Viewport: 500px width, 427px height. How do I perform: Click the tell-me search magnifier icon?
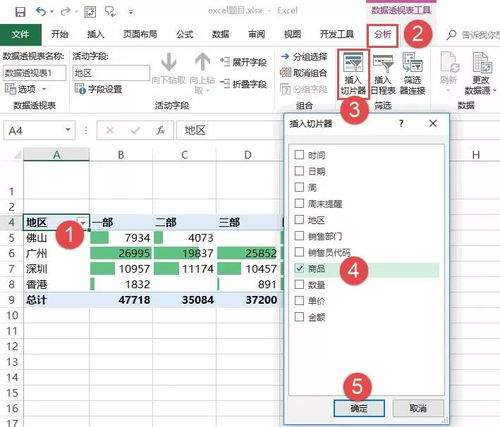tap(451, 35)
